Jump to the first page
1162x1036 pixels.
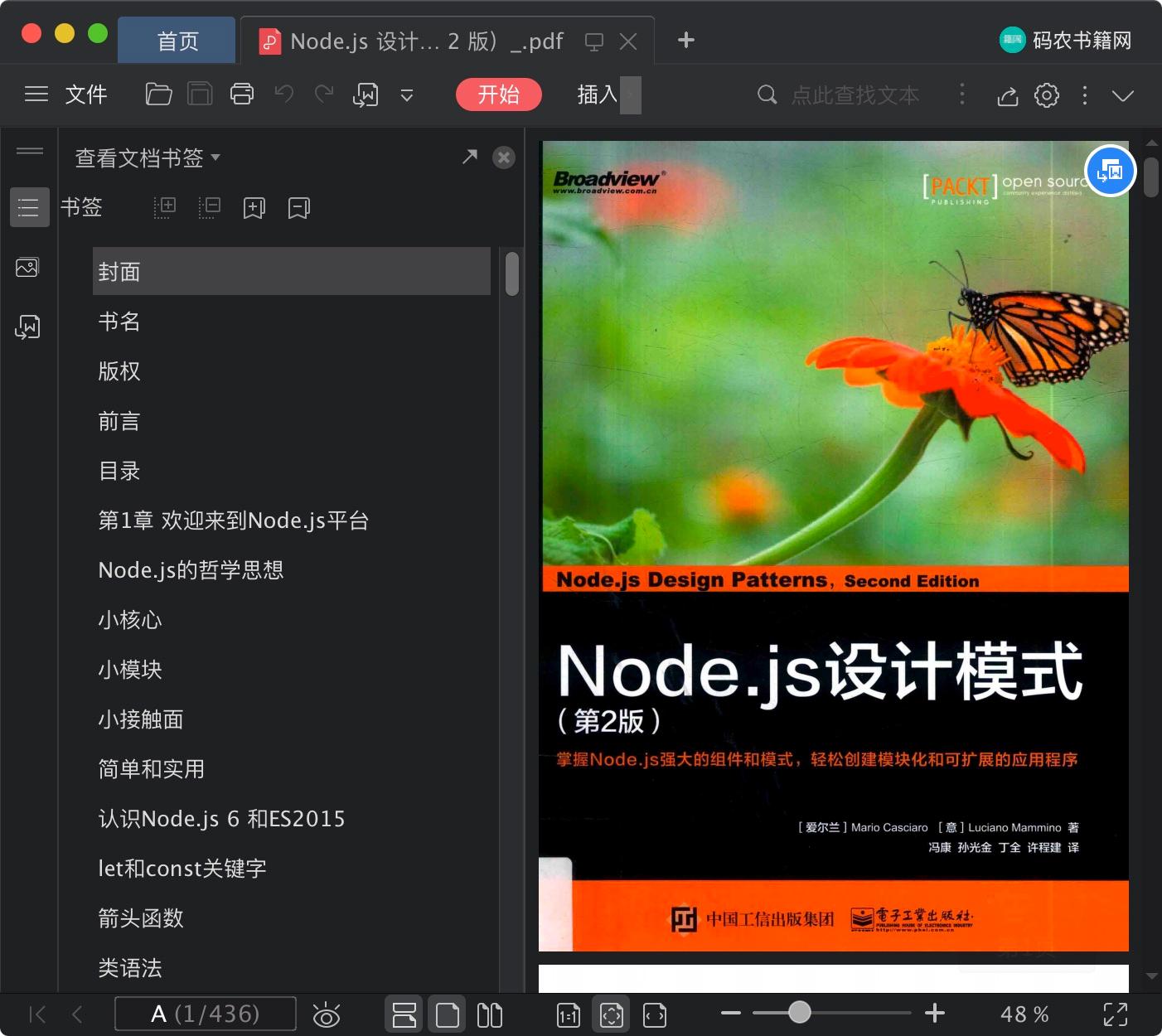(x=37, y=1014)
